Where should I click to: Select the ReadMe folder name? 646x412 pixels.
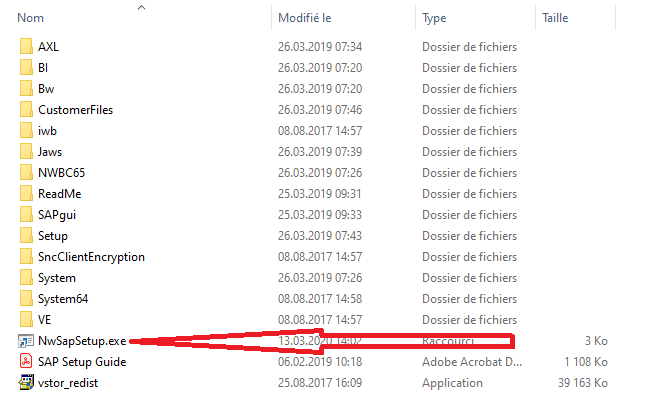click(x=59, y=193)
